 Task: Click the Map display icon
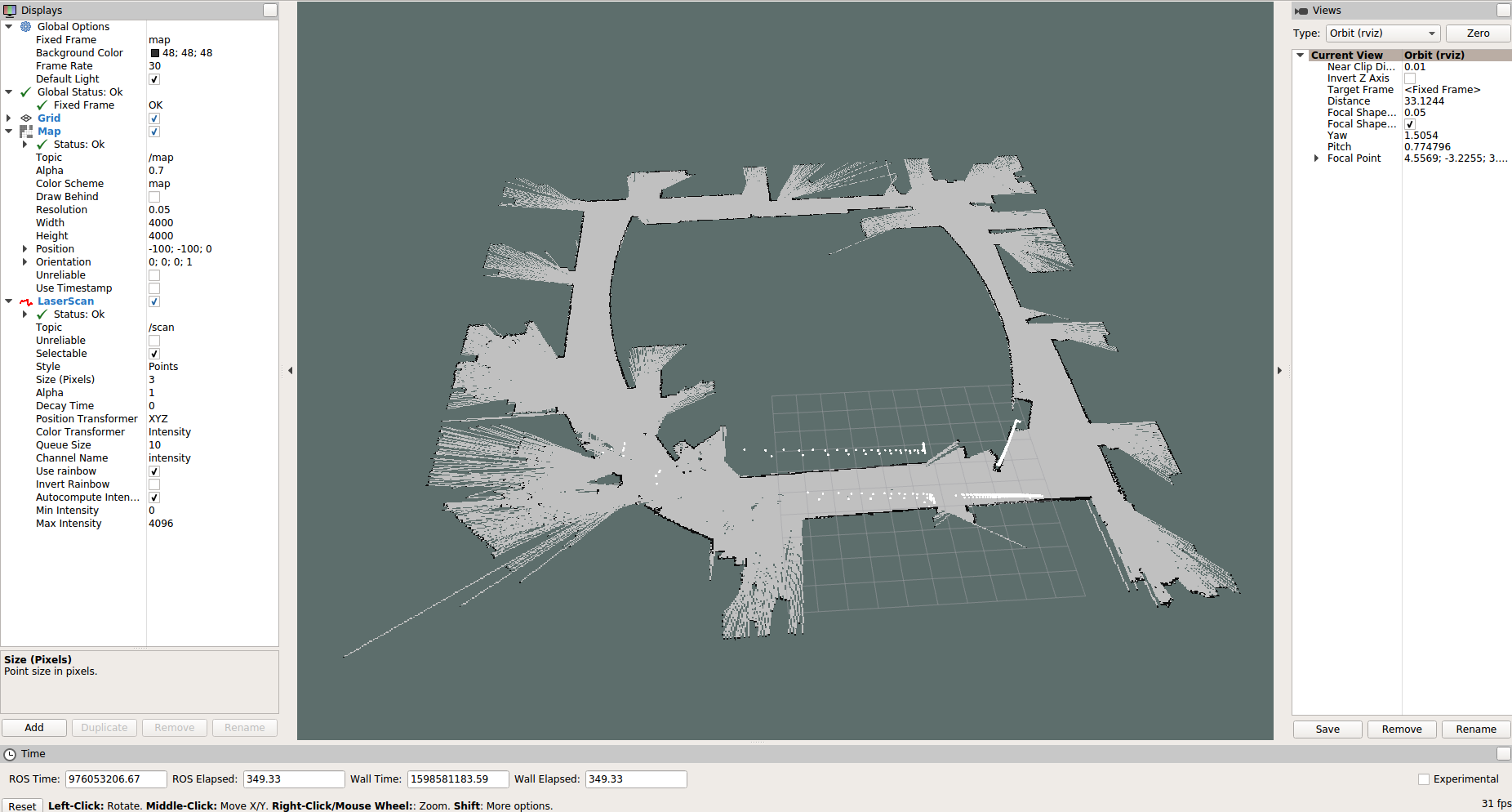tap(25, 131)
